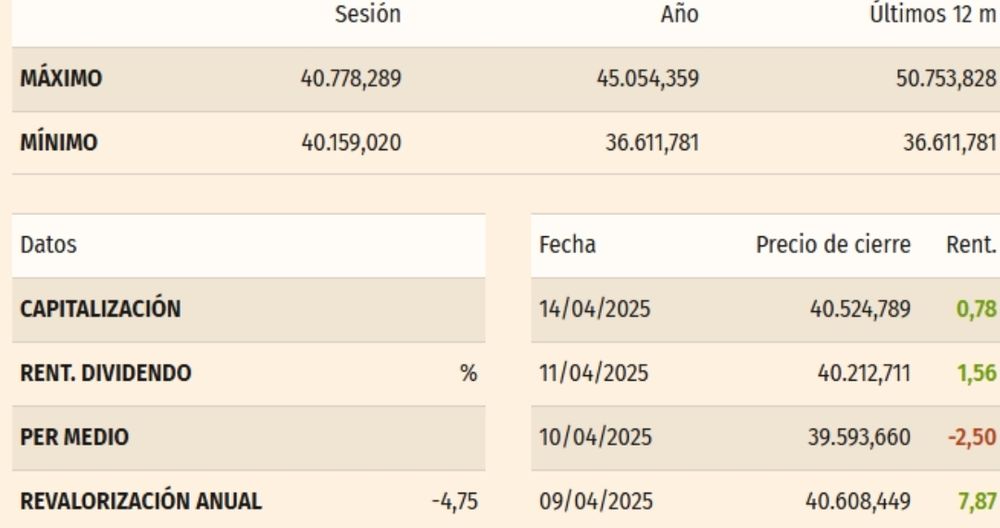Click the Datos table header
The width and height of the screenshot is (1000, 528).
point(49,244)
